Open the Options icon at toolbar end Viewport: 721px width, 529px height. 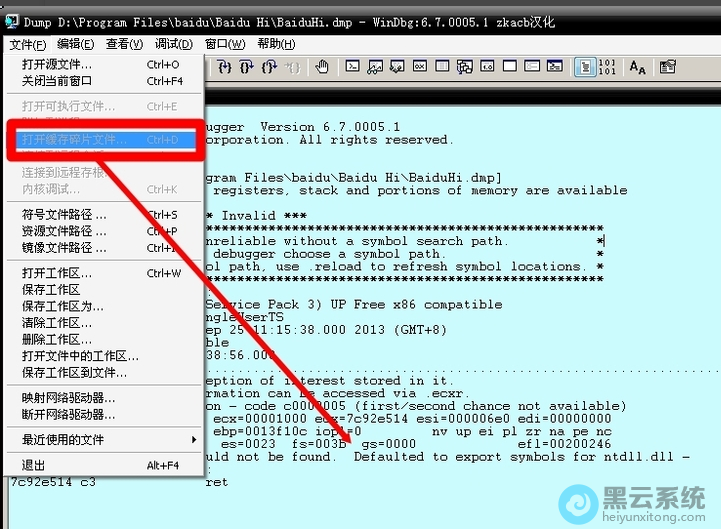pyautogui.click(x=667, y=67)
